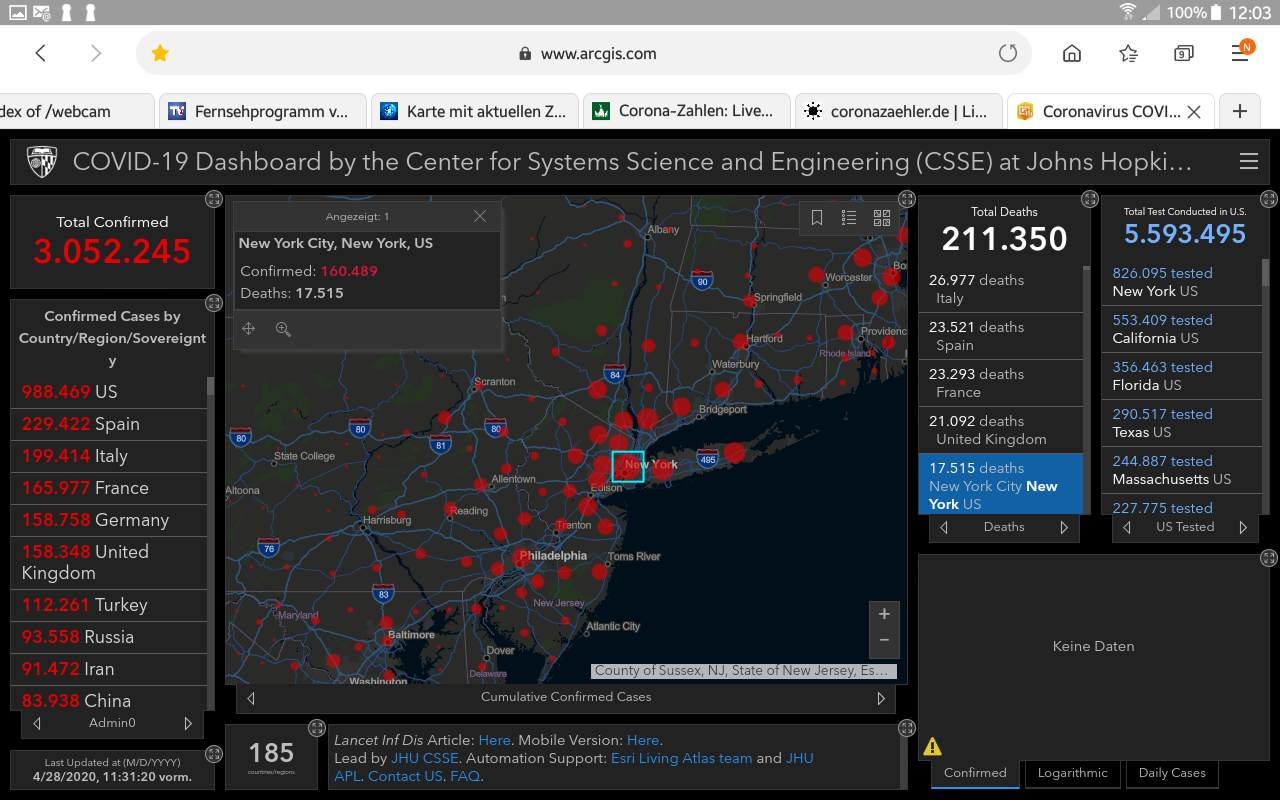
Task: Next list arrow right of Deaths
Action: pos(1064,528)
